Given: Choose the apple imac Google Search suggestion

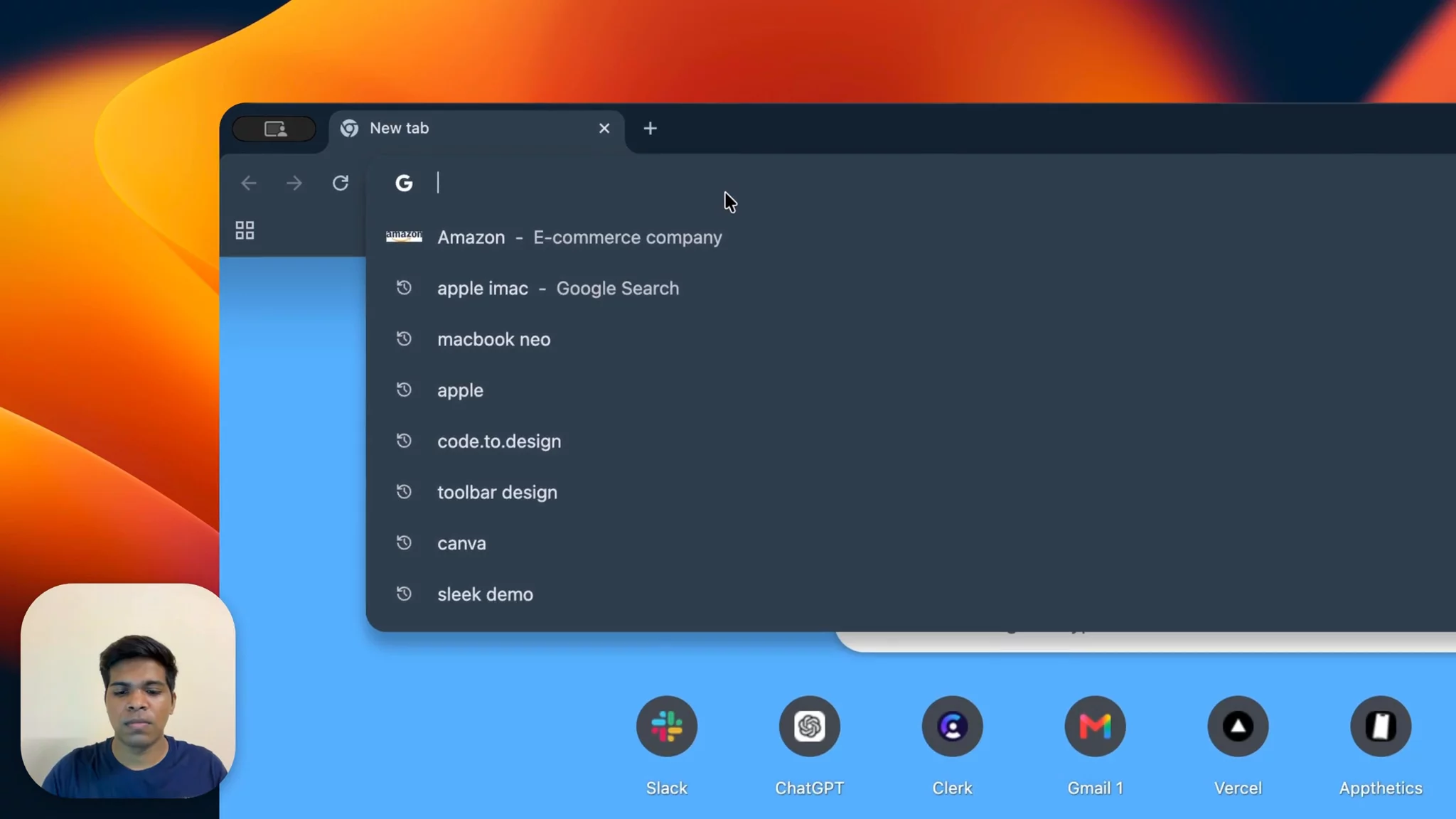Looking at the screenshot, I should [x=911, y=289].
